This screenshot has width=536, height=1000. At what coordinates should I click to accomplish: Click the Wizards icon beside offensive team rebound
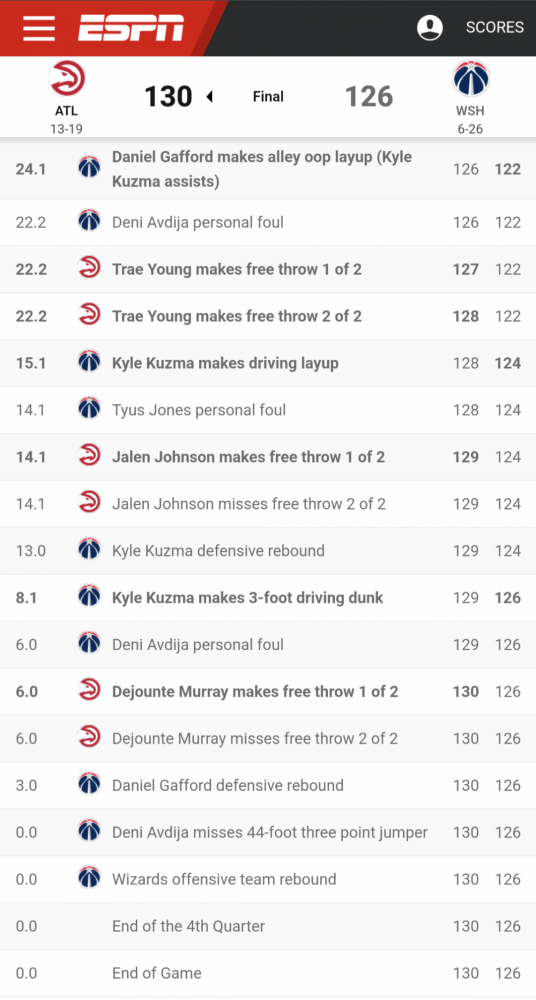[x=89, y=879]
